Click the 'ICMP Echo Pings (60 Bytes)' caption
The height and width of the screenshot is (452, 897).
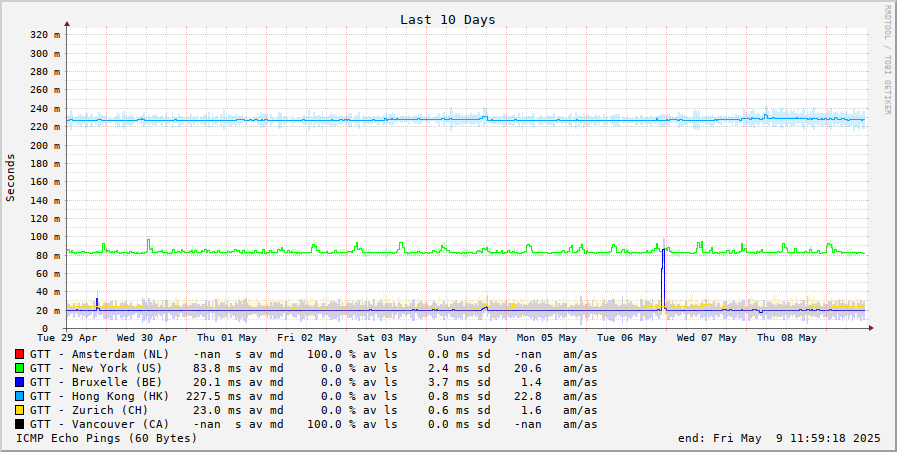(x=106, y=438)
